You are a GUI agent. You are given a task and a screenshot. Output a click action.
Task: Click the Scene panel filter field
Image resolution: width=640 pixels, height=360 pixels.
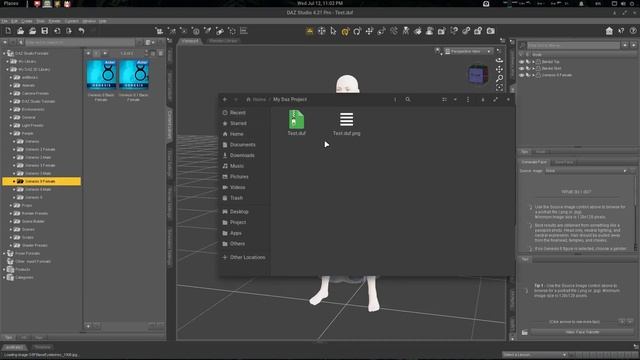(573, 45)
